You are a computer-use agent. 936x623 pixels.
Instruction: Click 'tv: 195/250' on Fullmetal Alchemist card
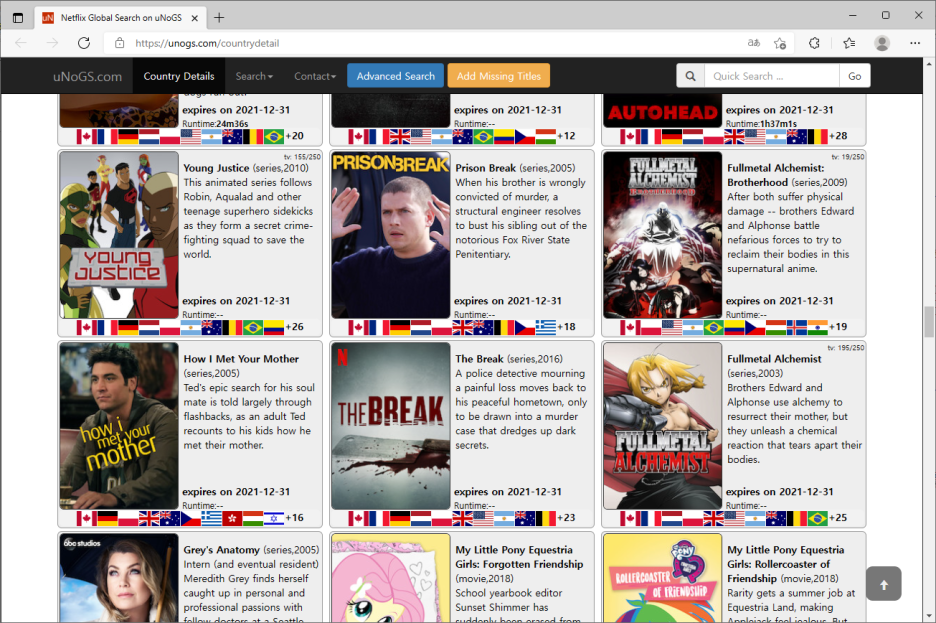pos(846,348)
